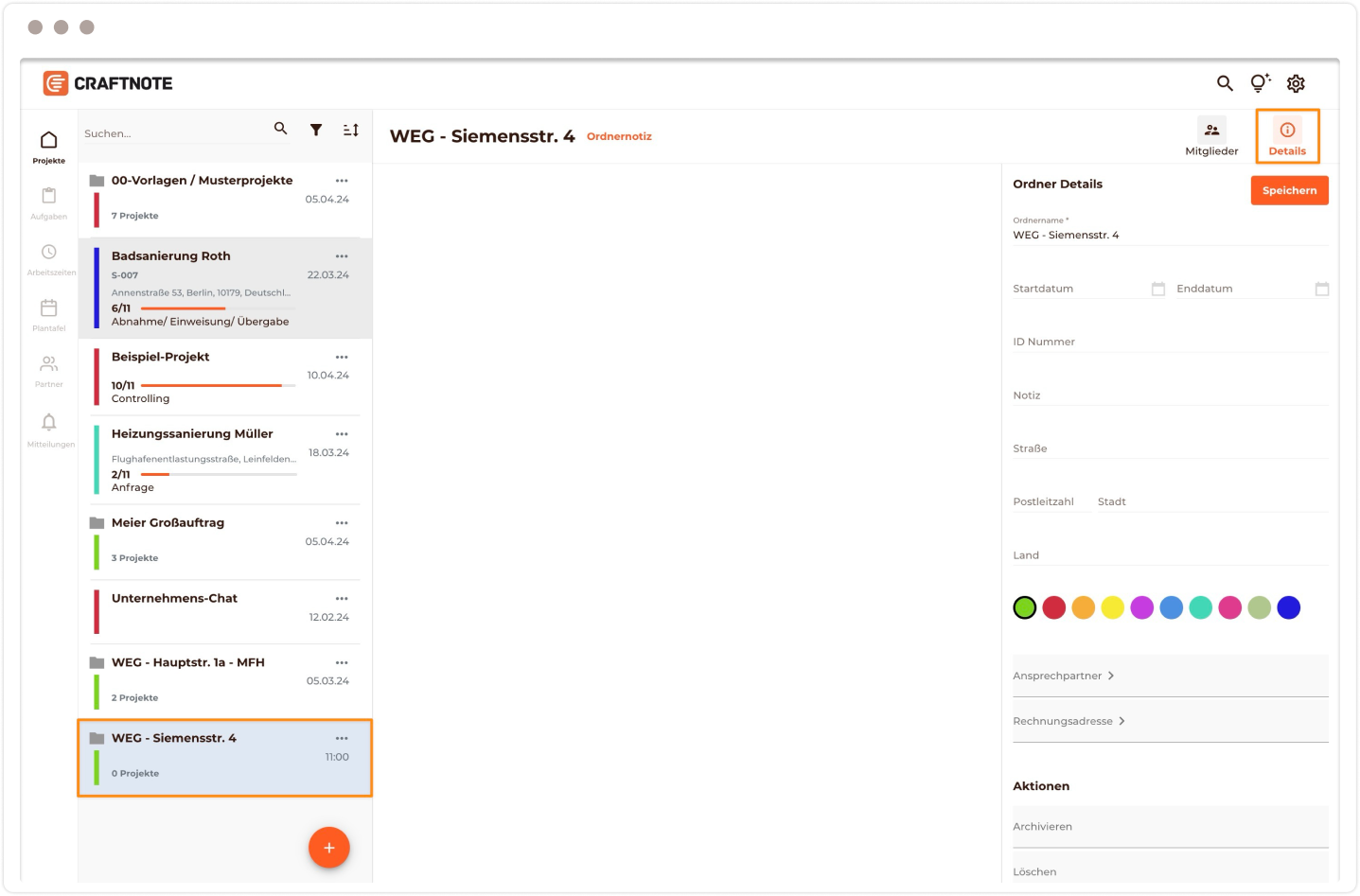Open Mitteilungen bell notifications
Image resolution: width=1360 pixels, height=896 pixels.
[49, 428]
